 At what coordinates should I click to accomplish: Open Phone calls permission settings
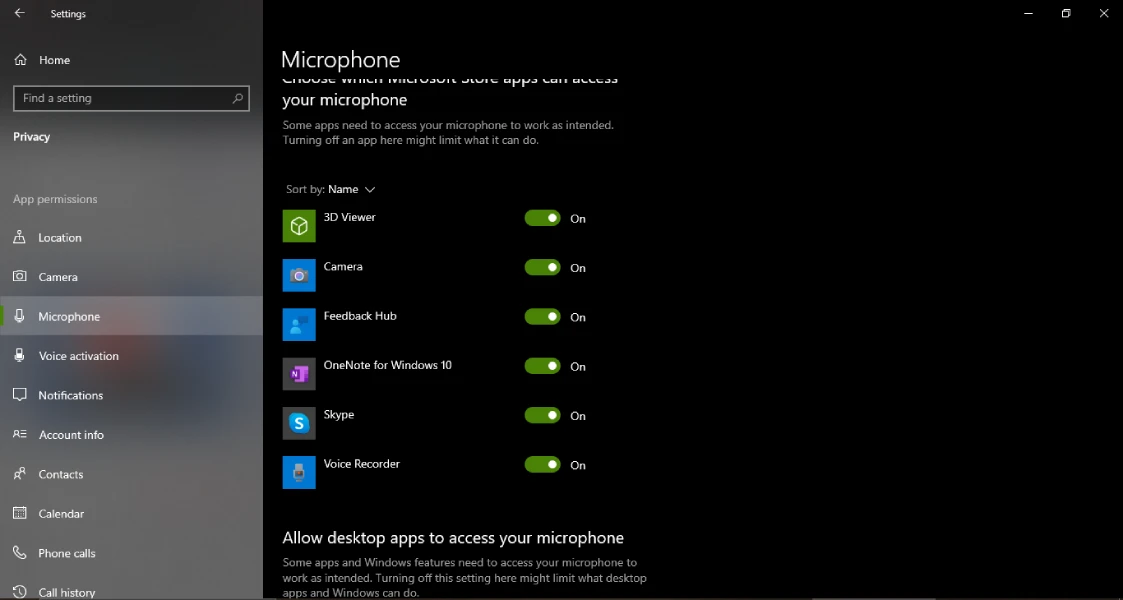67,553
